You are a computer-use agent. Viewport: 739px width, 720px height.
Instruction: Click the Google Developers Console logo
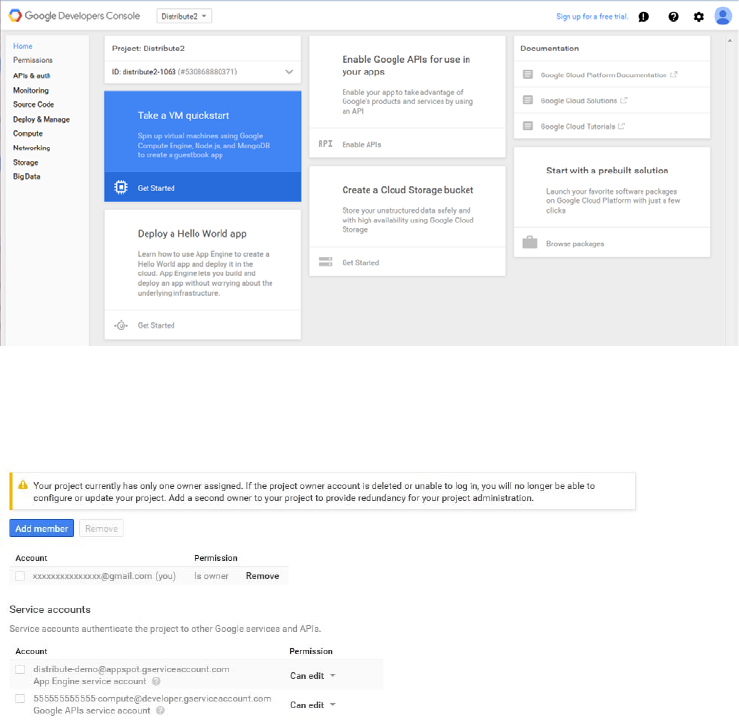point(74,16)
